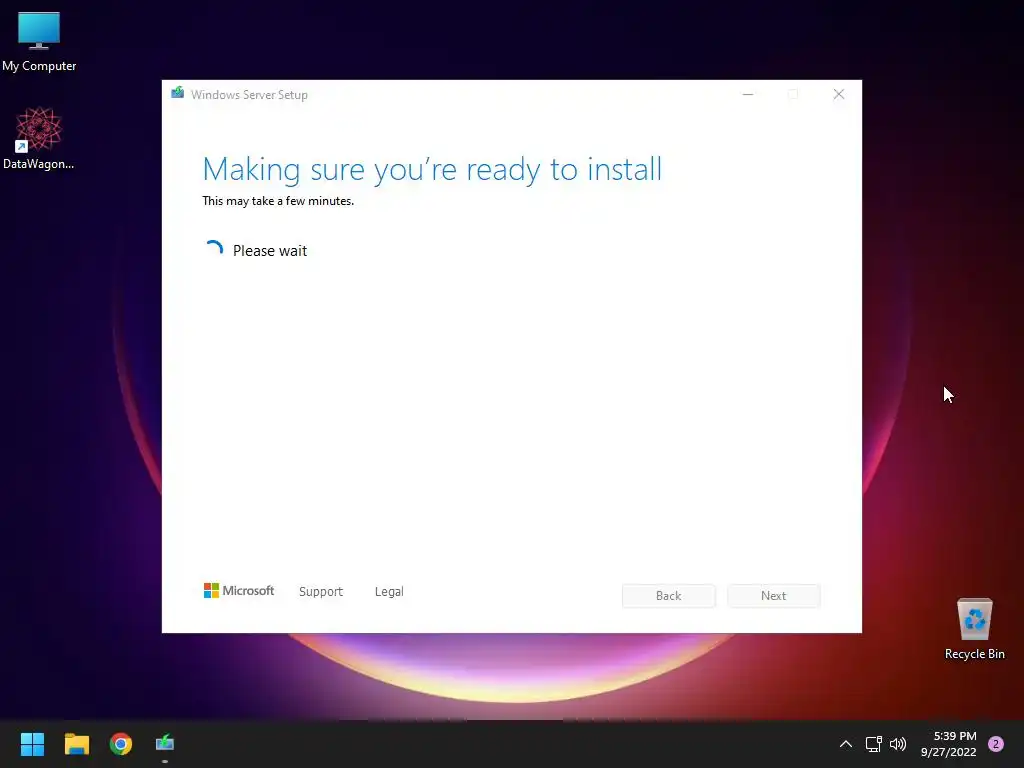Screen dimensions: 1024x768
Task: Open the Recycle Bin on desktop
Action: click(x=974, y=629)
